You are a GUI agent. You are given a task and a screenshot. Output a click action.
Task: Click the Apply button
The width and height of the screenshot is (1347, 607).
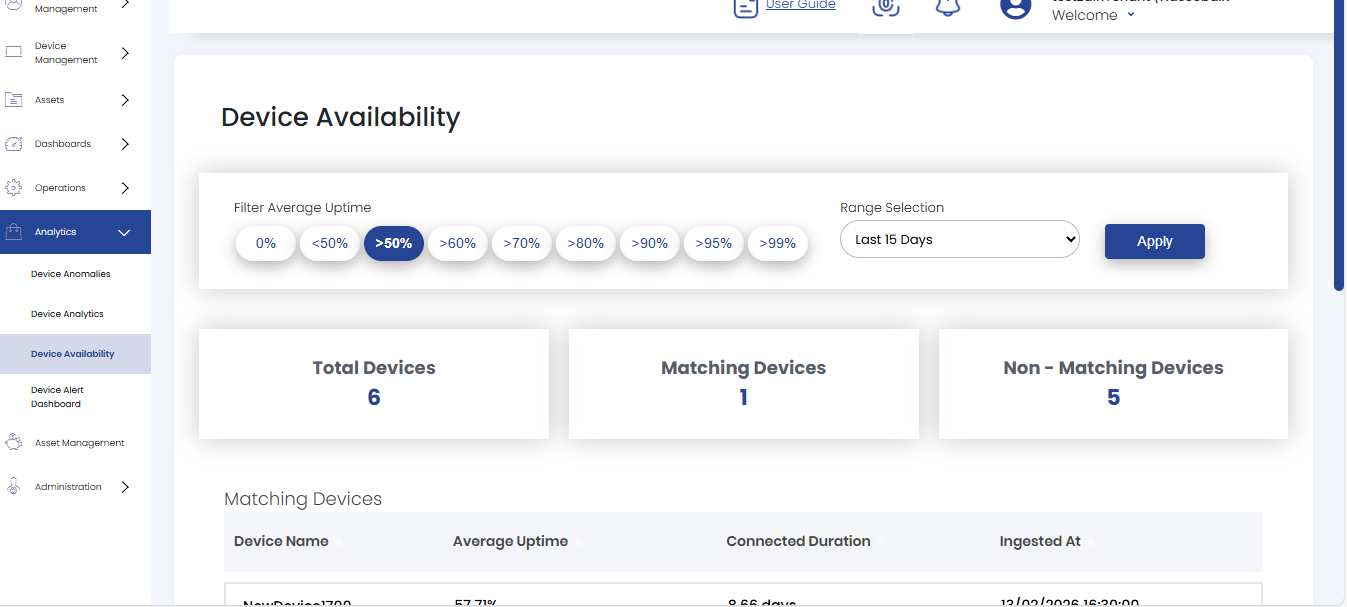click(x=1155, y=241)
